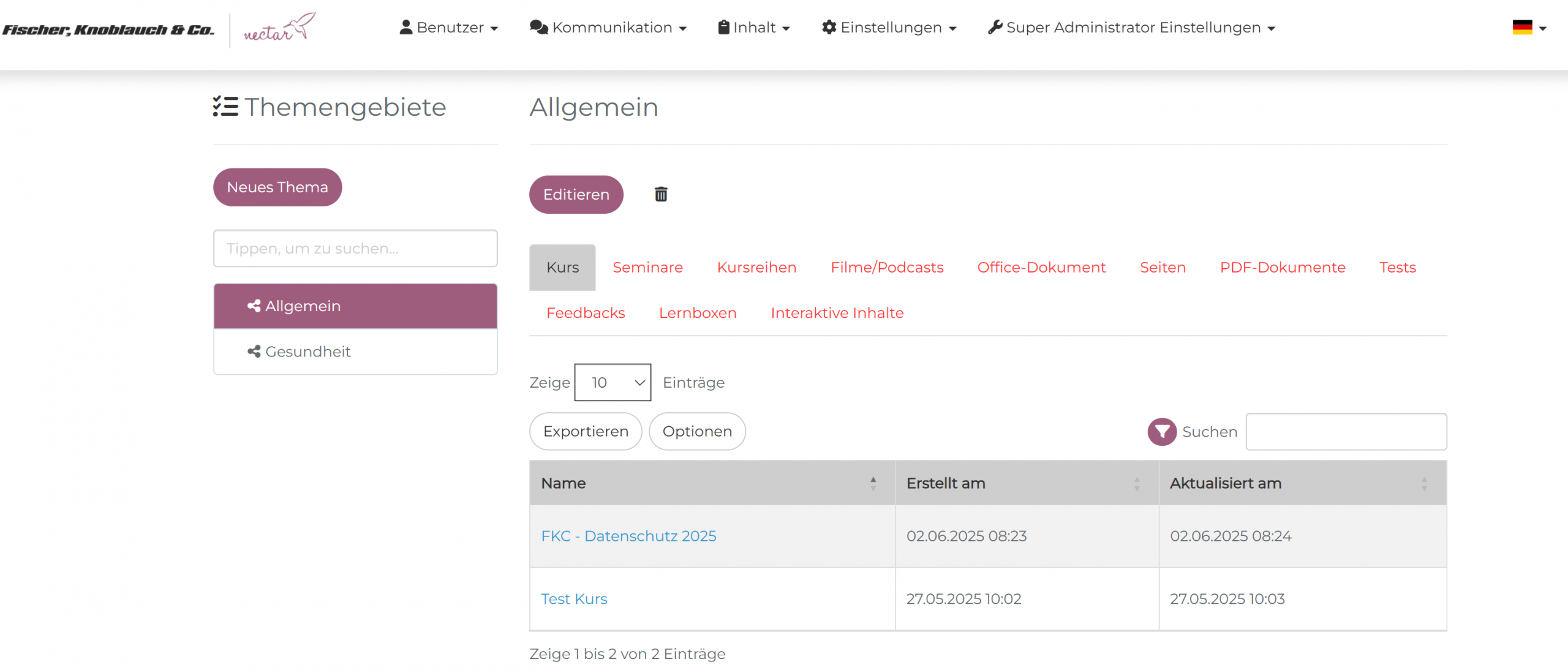Click the German flag language icon
This screenshot has width=1568, height=670.
click(1522, 28)
